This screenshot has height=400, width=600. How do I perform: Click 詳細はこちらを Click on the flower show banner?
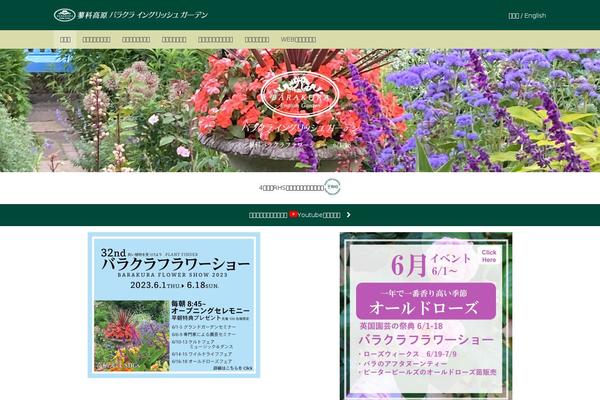(233, 368)
